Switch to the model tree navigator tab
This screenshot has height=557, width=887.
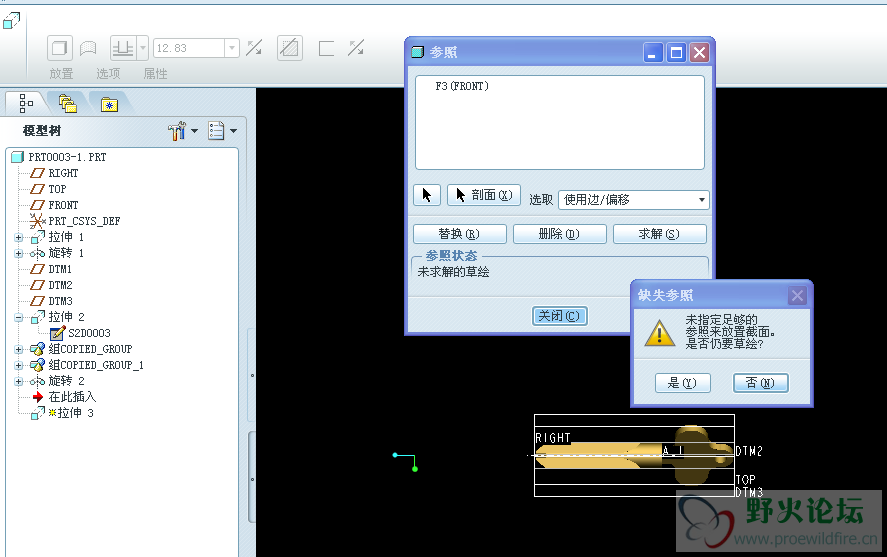coord(26,103)
